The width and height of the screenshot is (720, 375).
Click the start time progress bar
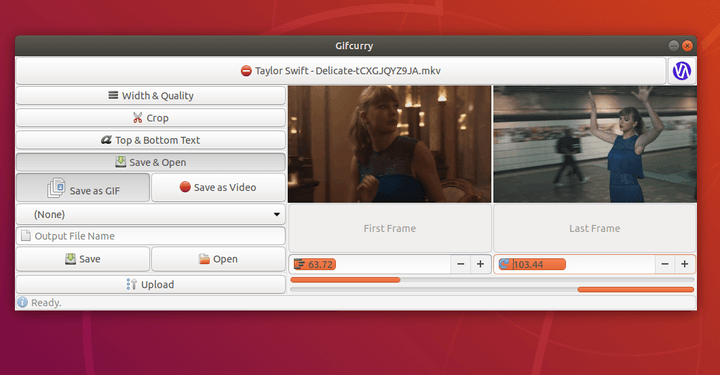(492, 280)
